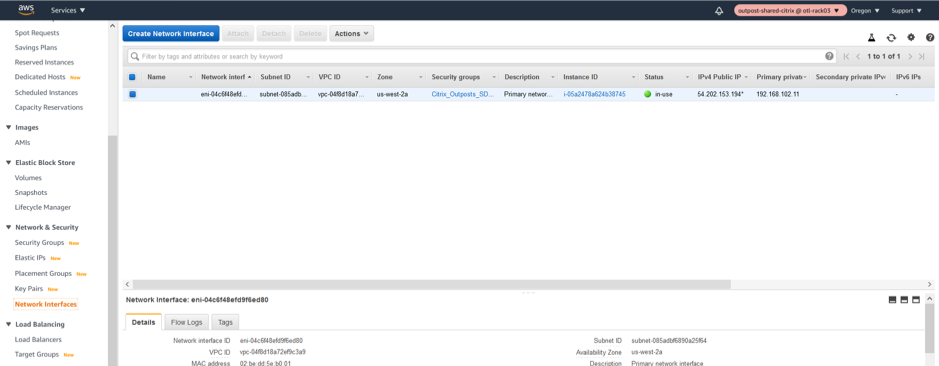Open the Status column filter arrow
Screen dimensions: 939x366
pos(687,77)
